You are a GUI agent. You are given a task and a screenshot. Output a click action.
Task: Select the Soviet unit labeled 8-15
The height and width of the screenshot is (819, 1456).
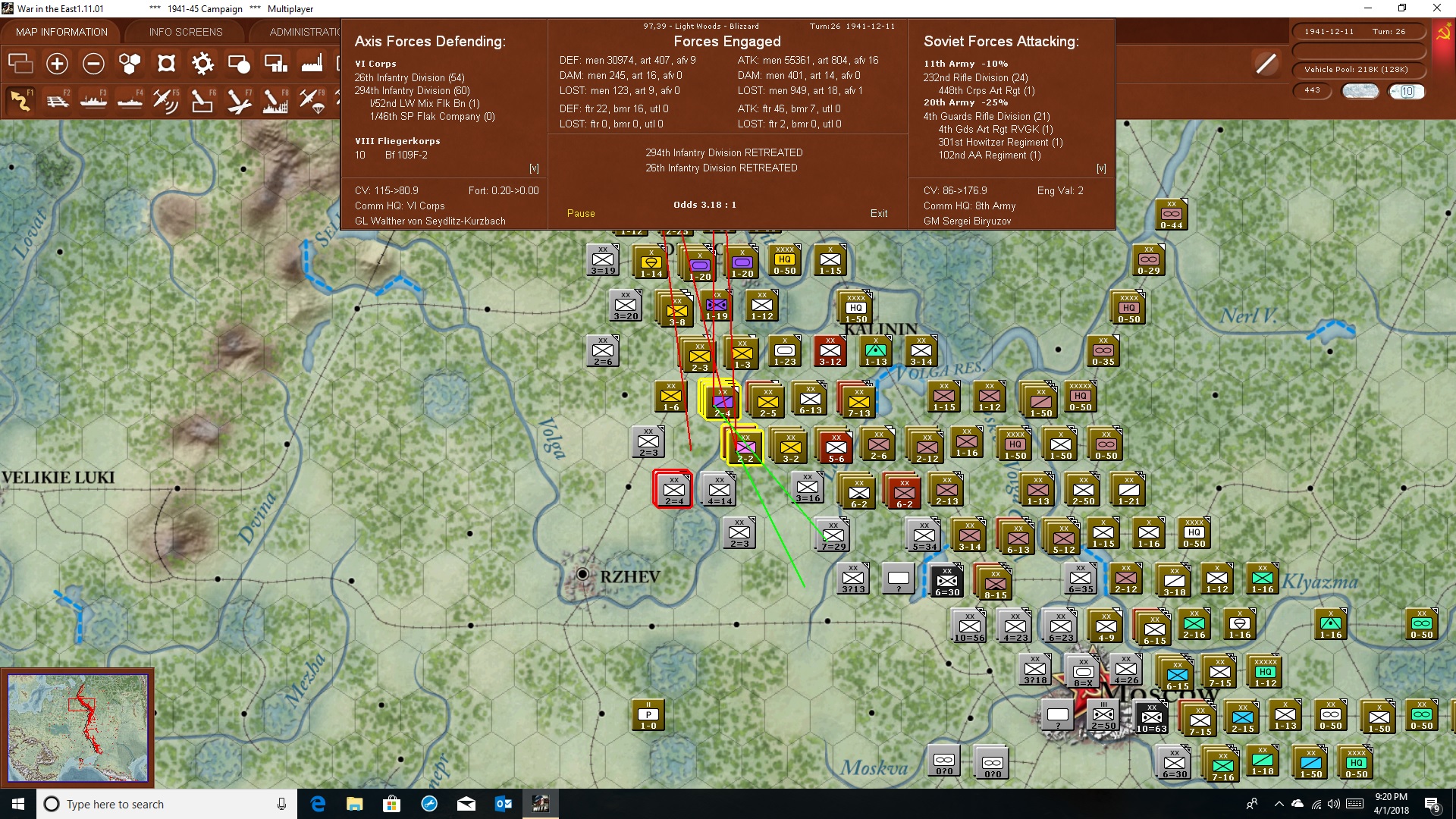(x=995, y=582)
